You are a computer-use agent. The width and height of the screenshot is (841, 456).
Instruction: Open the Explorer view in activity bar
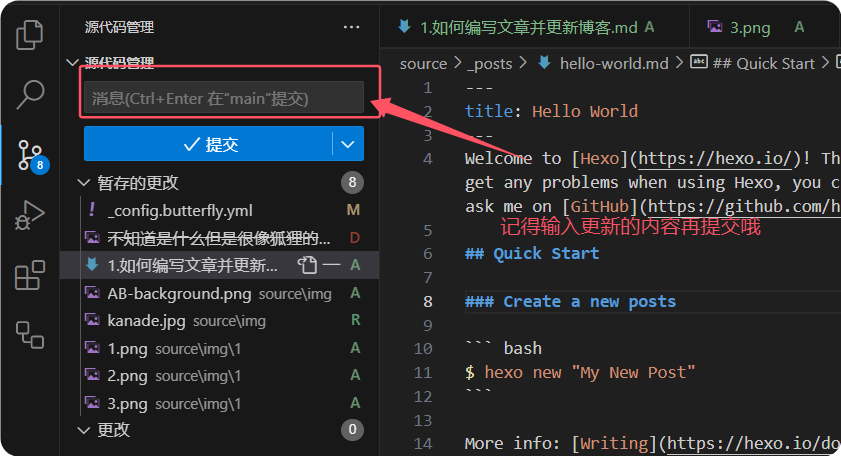[29, 35]
